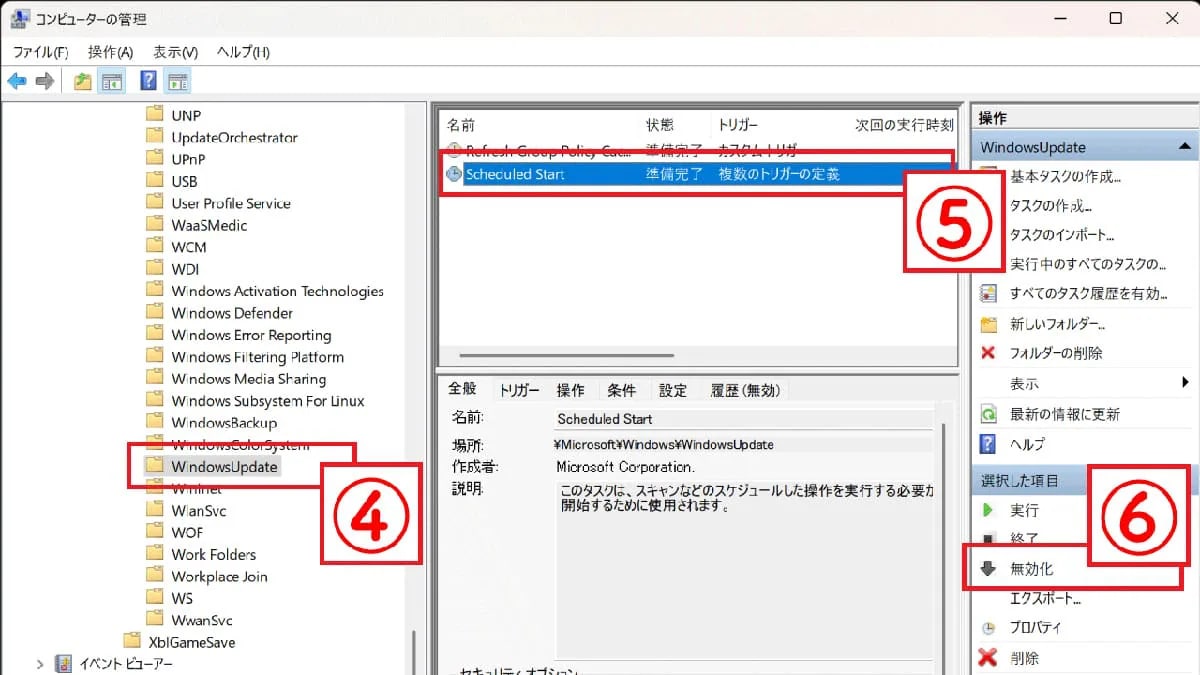Select the WindowsUpdate folder in tree

pyautogui.click(x=224, y=467)
